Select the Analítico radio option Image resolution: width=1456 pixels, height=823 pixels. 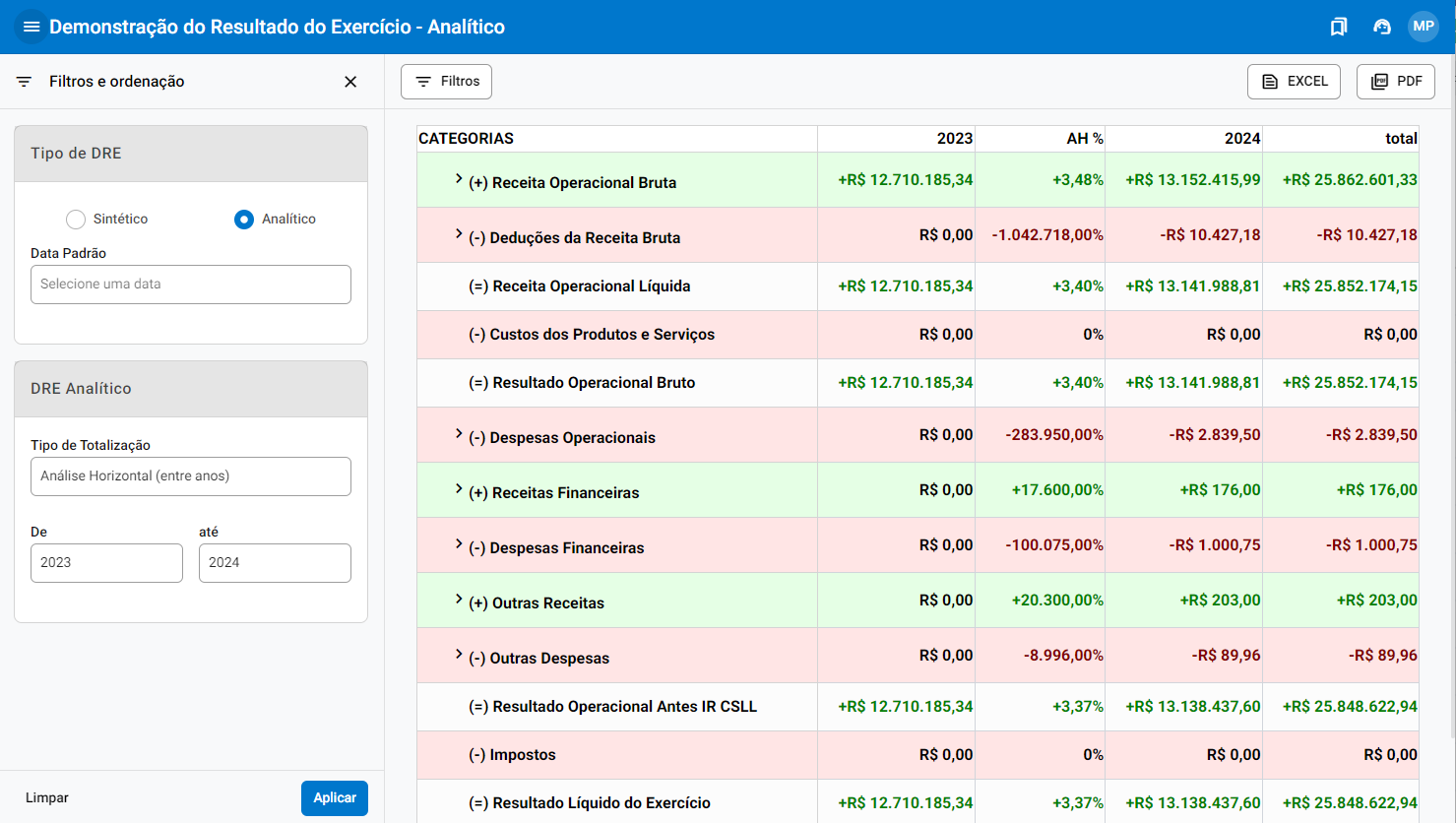[x=244, y=220]
